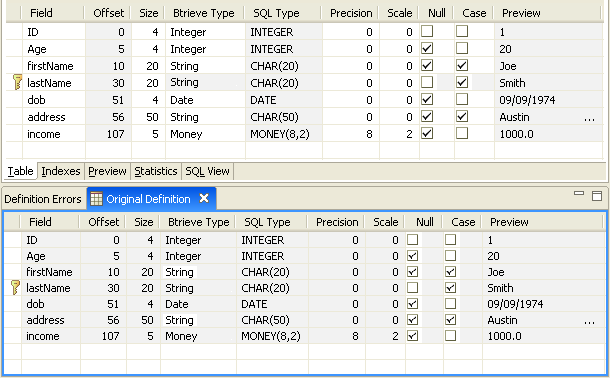Viewport: 610px width, 378px height.
Task: Click ellipsis button in upper address preview cell
Action: (x=589, y=117)
